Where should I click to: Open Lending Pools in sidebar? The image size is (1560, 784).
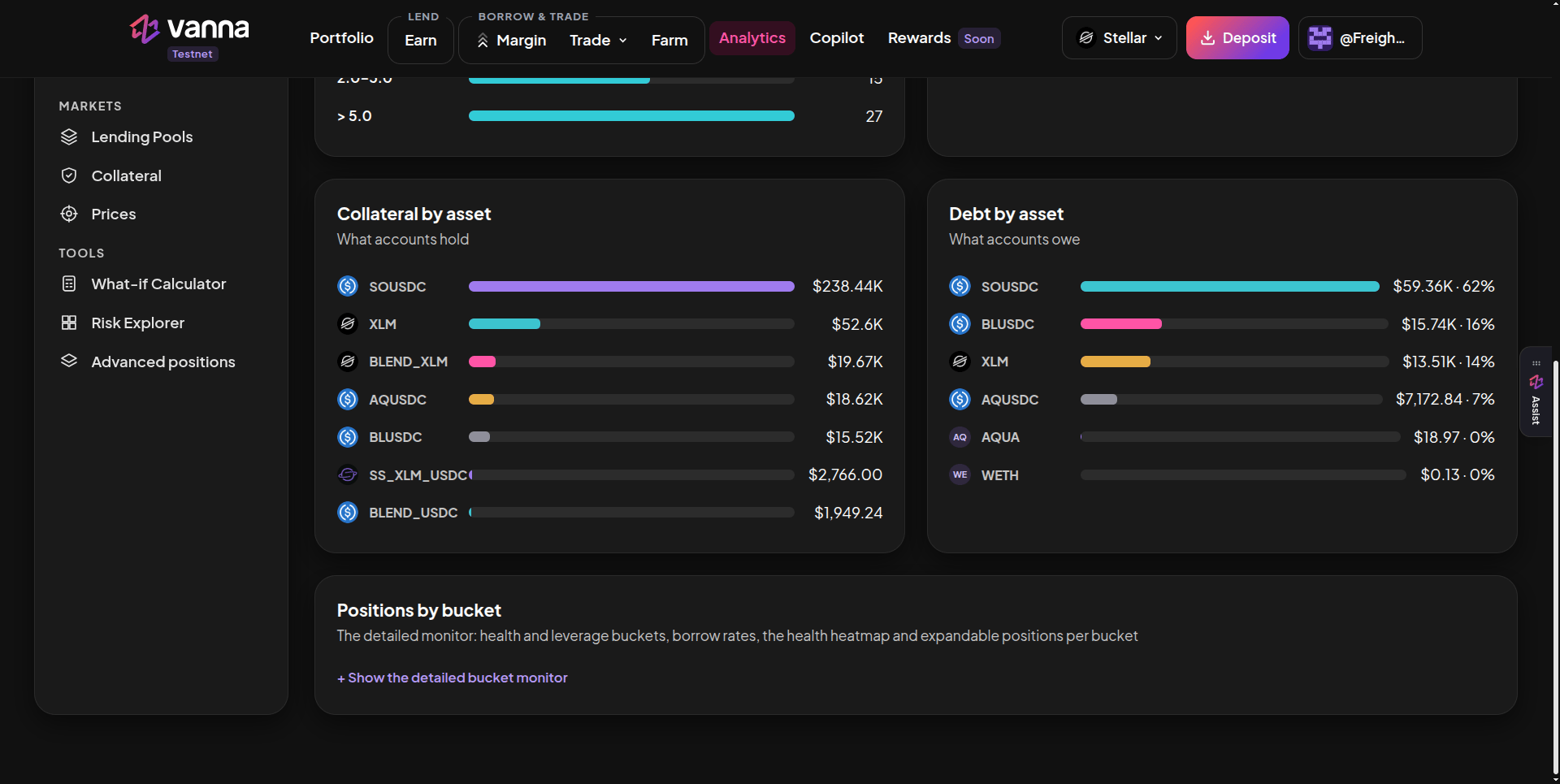pyautogui.click(x=141, y=136)
